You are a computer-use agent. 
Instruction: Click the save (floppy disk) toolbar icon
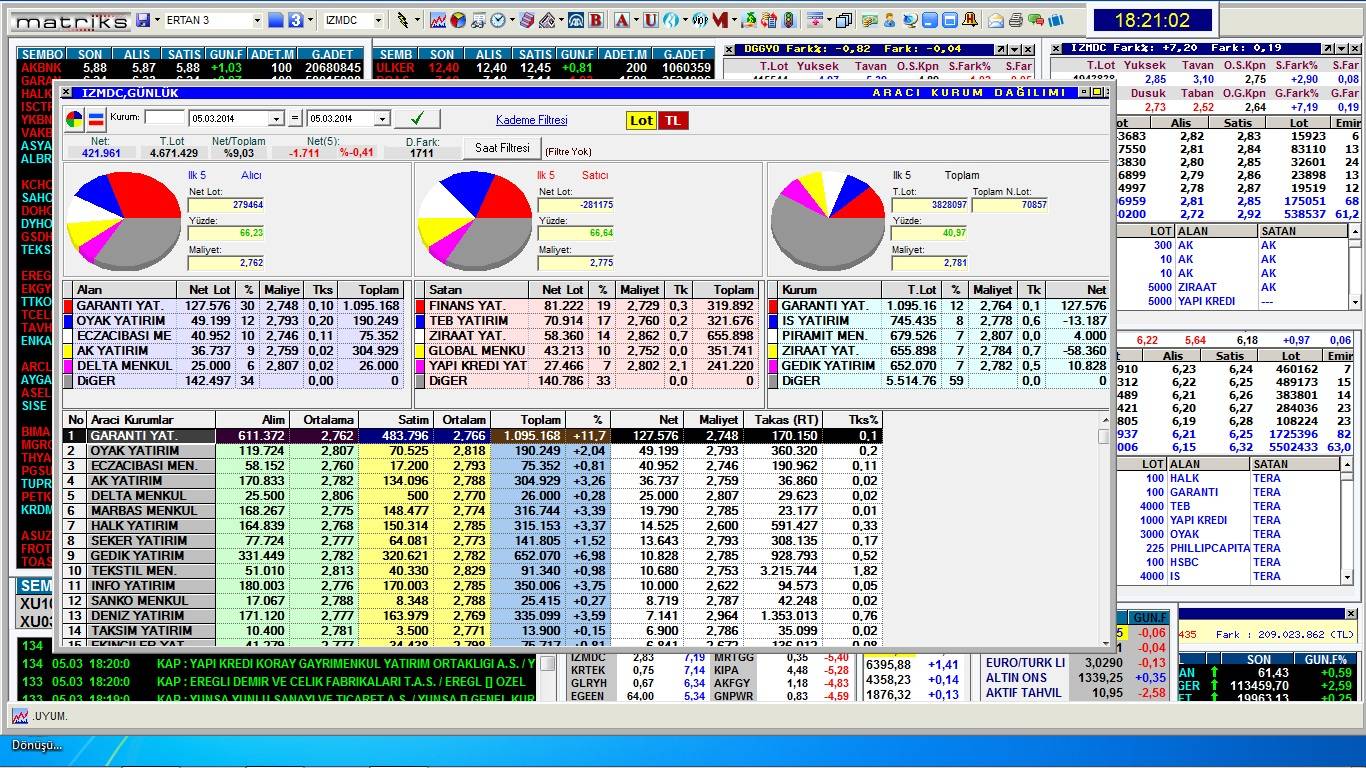click(143, 20)
